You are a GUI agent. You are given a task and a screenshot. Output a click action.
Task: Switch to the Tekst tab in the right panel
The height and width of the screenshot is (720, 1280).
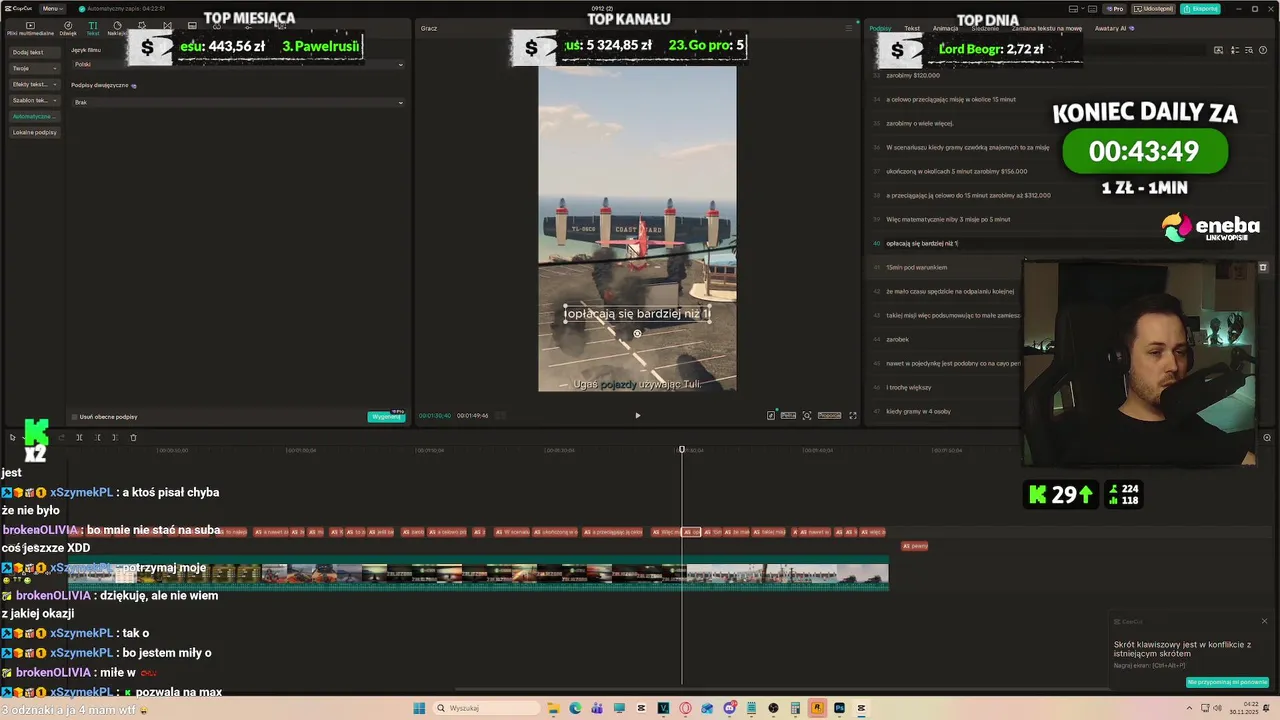(x=912, y=28)
